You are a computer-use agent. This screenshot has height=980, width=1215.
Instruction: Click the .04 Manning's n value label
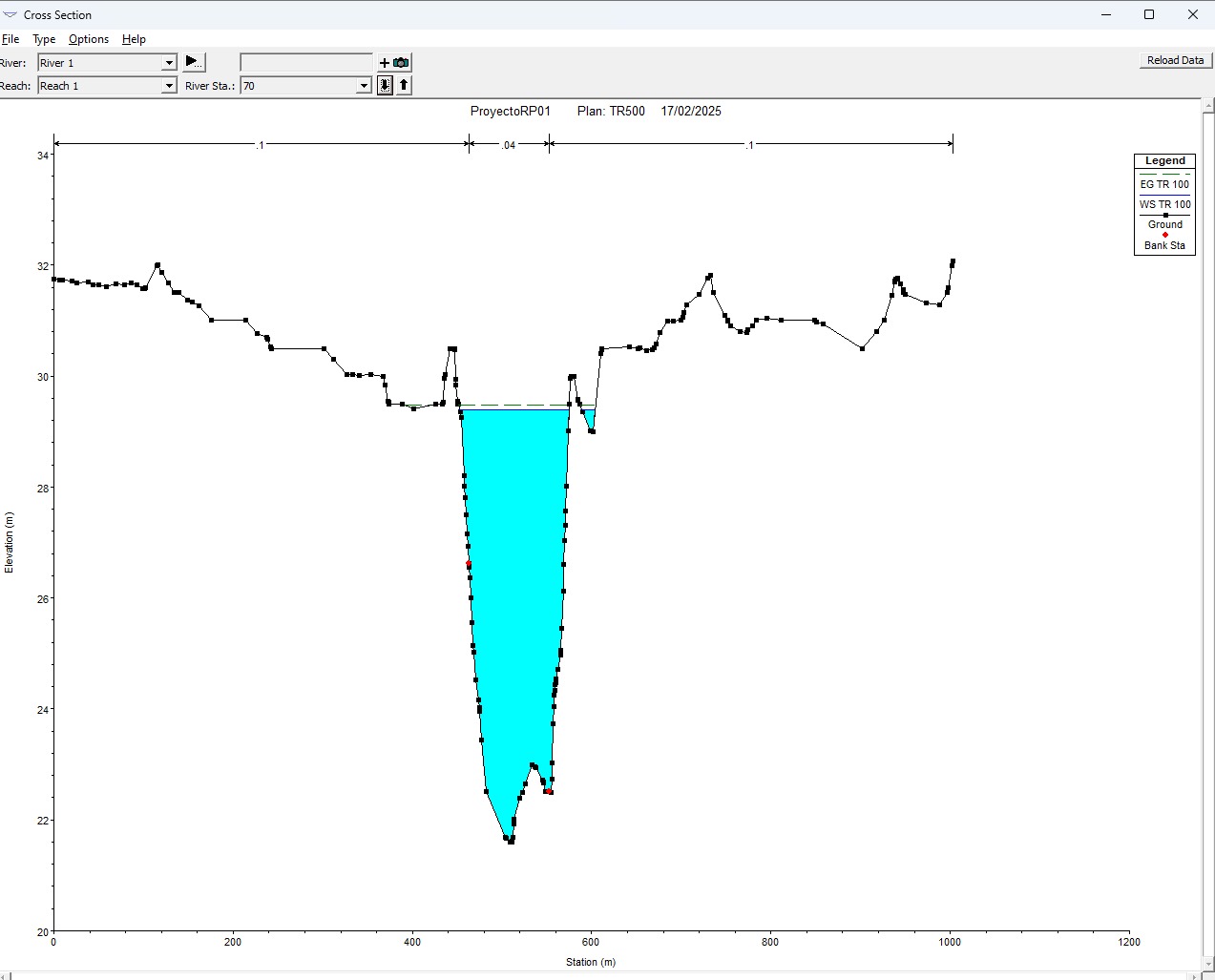click(x=509, y=145)
